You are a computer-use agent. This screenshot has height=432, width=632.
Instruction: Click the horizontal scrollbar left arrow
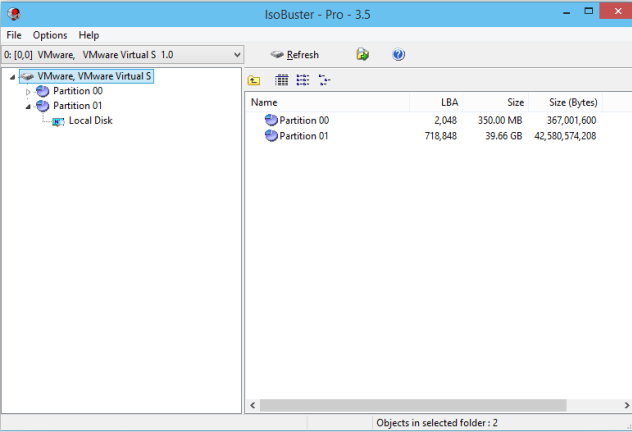point(253,405)
